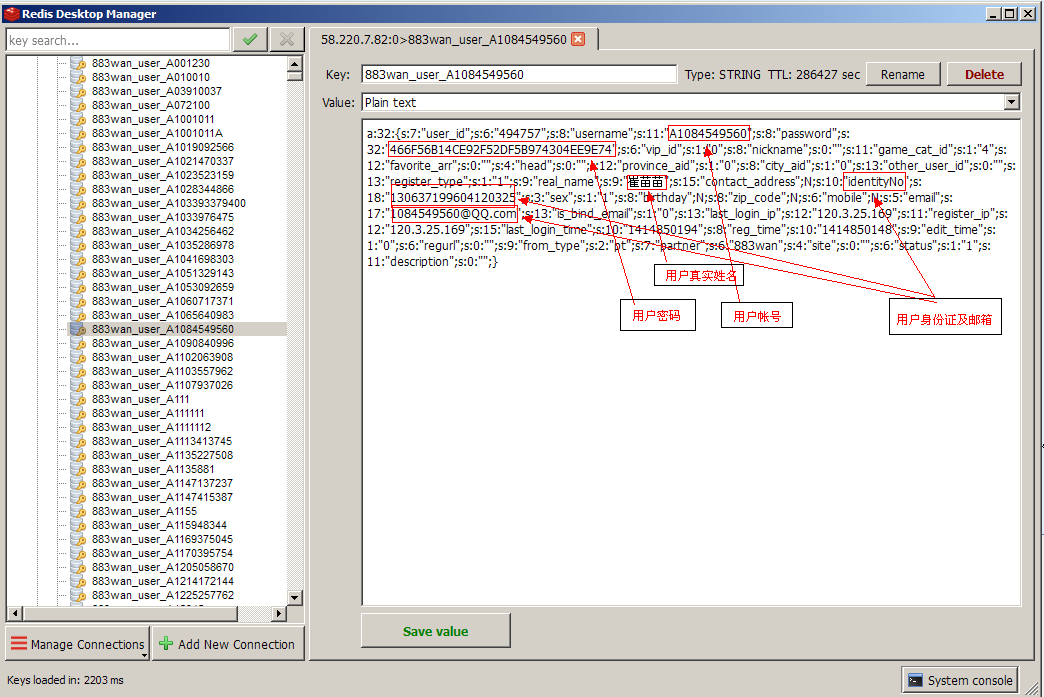This screenshot has width=1044, height=697.
Task: Click the terminal icon on System console button
Action: 915,680
